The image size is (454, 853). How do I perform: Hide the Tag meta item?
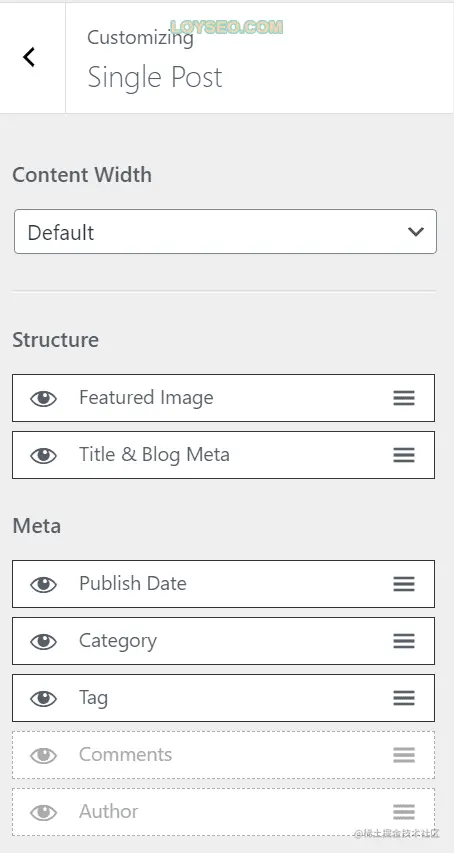(43, 699)
